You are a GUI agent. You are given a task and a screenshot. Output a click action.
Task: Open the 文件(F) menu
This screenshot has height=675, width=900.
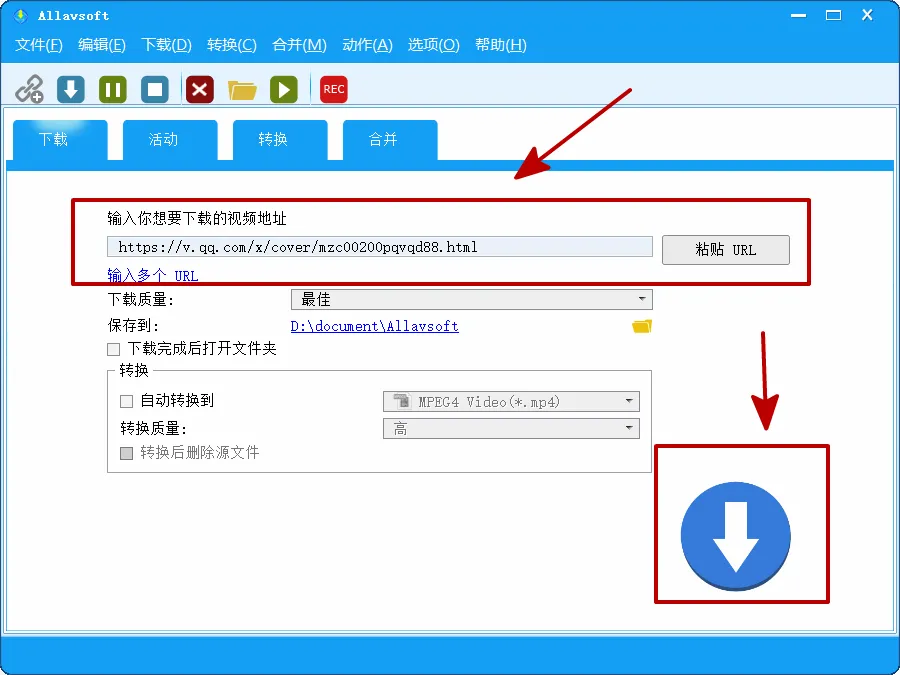(38, 45)
